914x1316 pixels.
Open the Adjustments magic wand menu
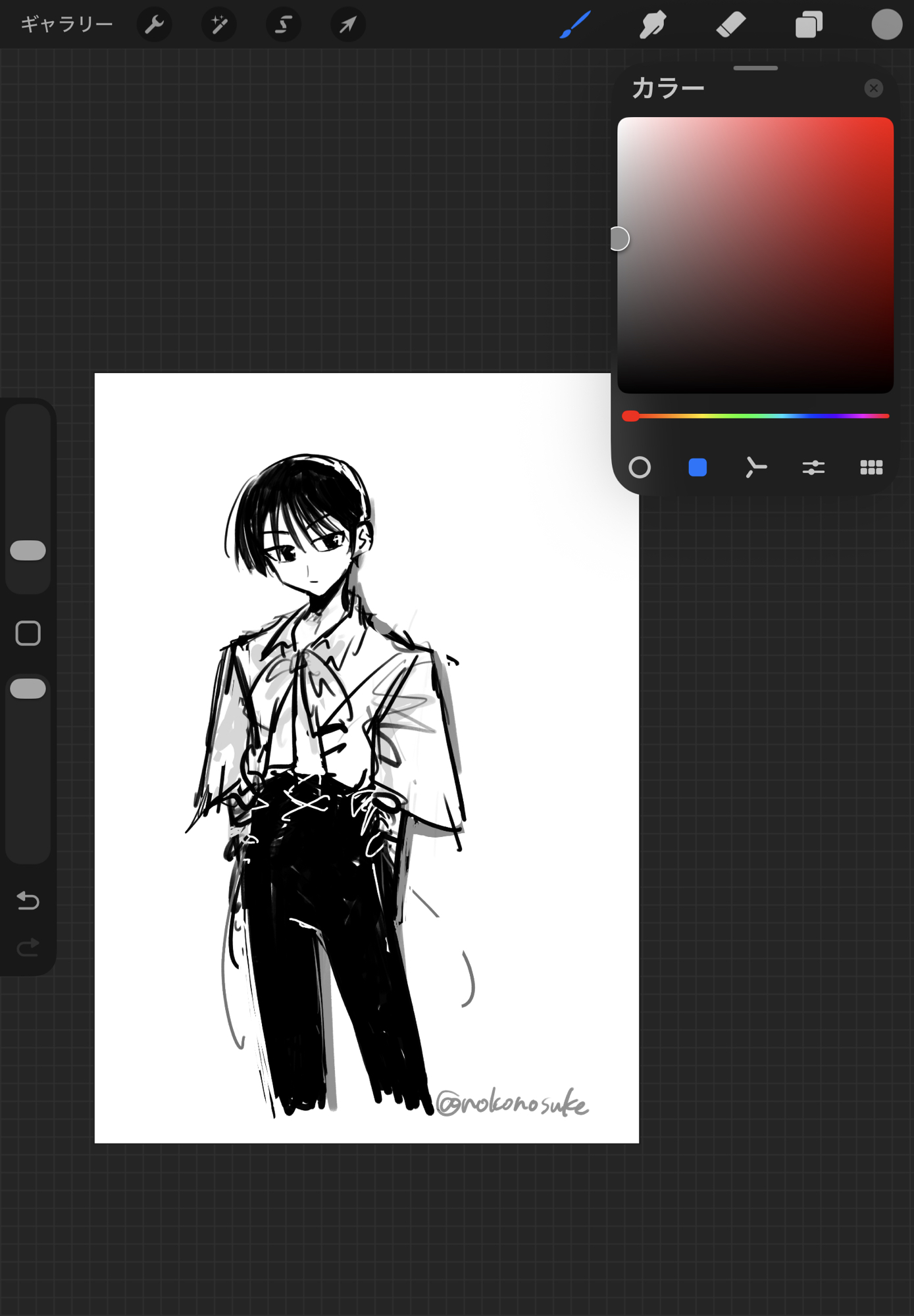218,25
